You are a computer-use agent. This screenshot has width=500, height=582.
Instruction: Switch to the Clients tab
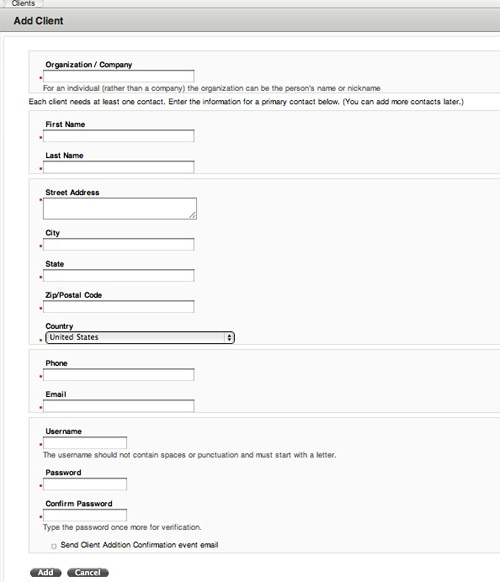tap(23, 3)
